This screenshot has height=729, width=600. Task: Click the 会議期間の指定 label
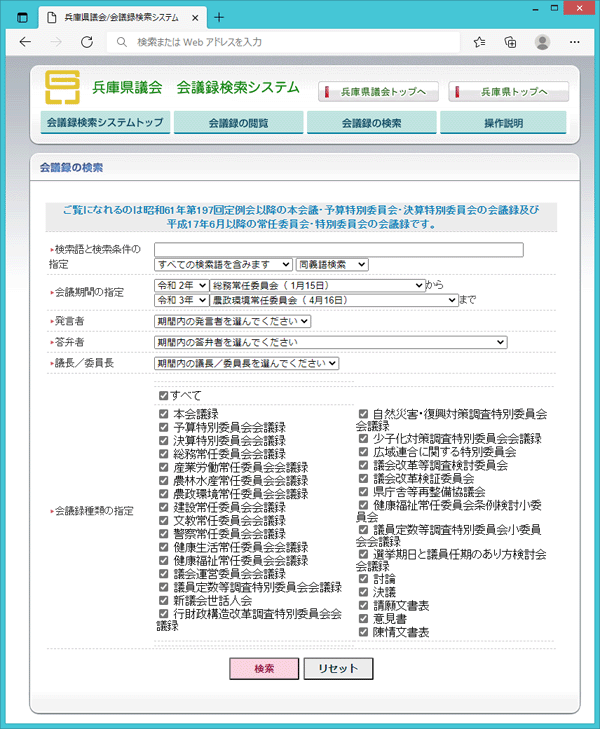(89, 292)
